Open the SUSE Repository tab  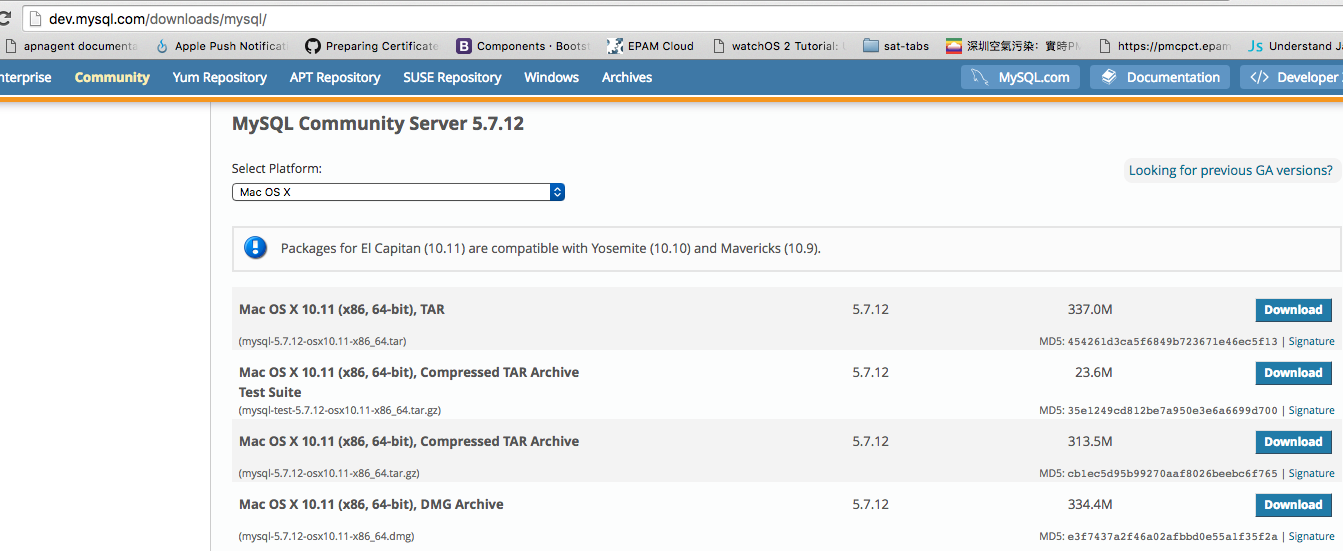[452, 77]
